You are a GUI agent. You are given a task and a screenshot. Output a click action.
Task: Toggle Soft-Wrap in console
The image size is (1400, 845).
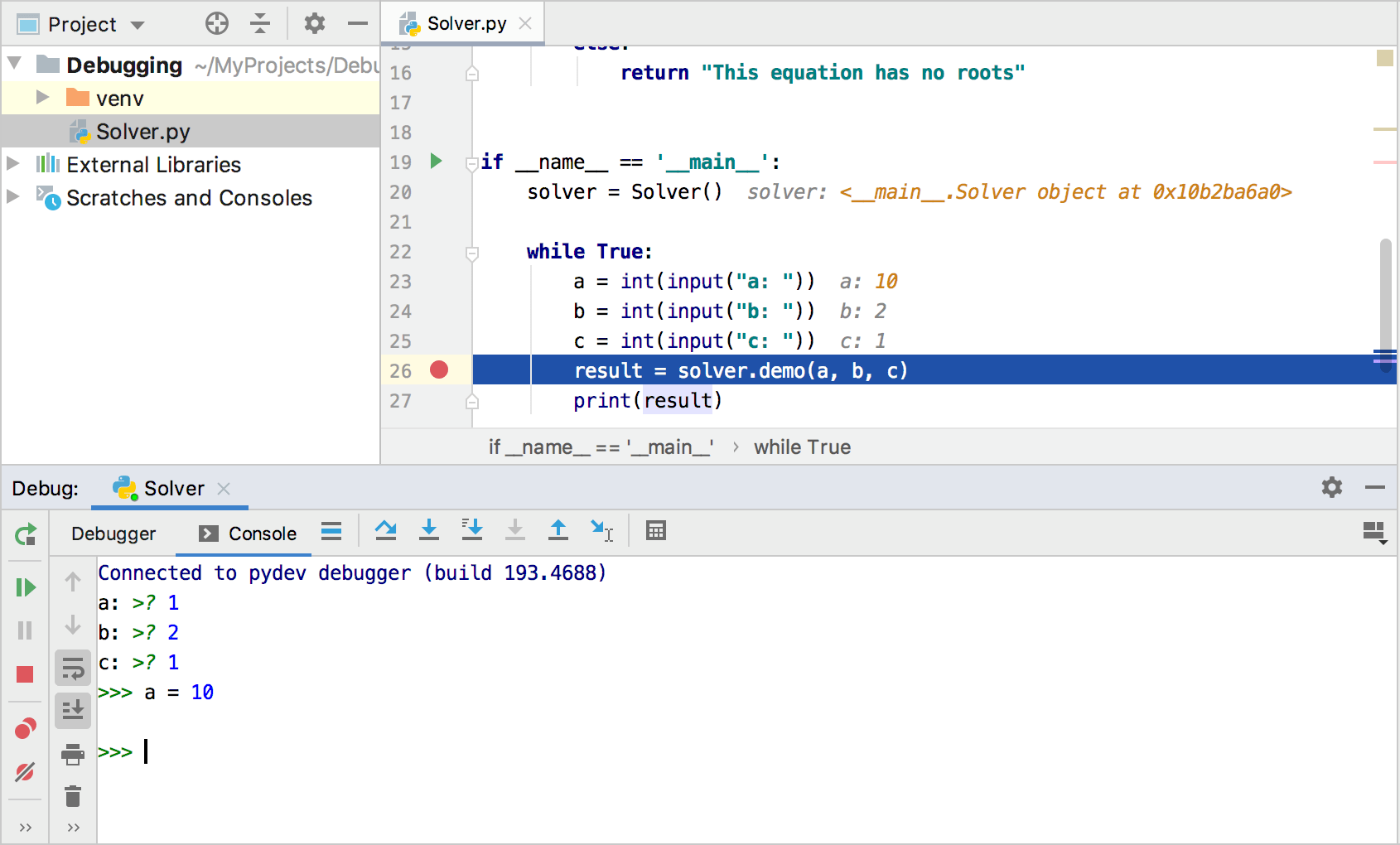[73, 668]
